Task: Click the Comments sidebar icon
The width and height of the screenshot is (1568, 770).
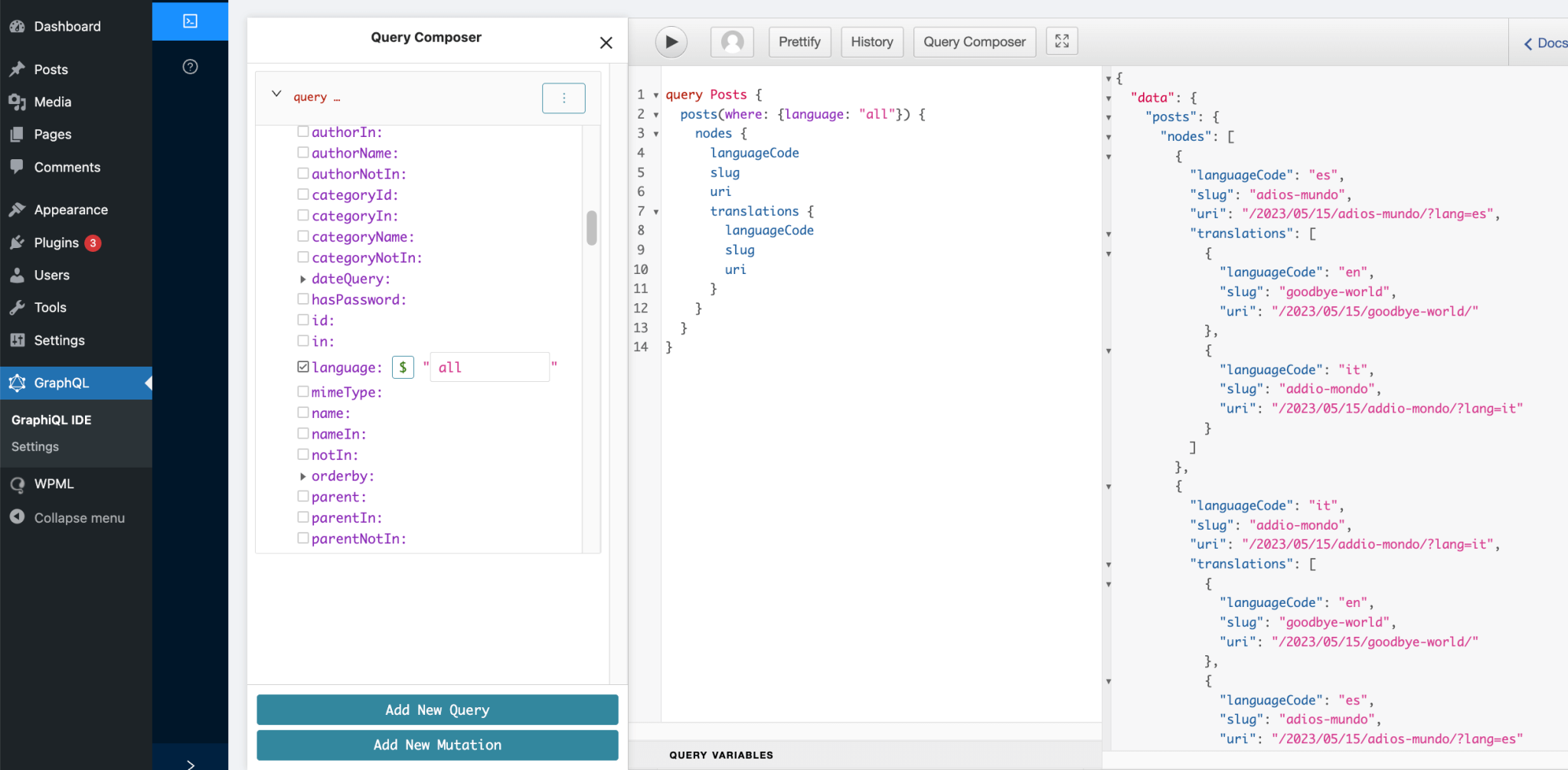Action: (x=67, y=167)
